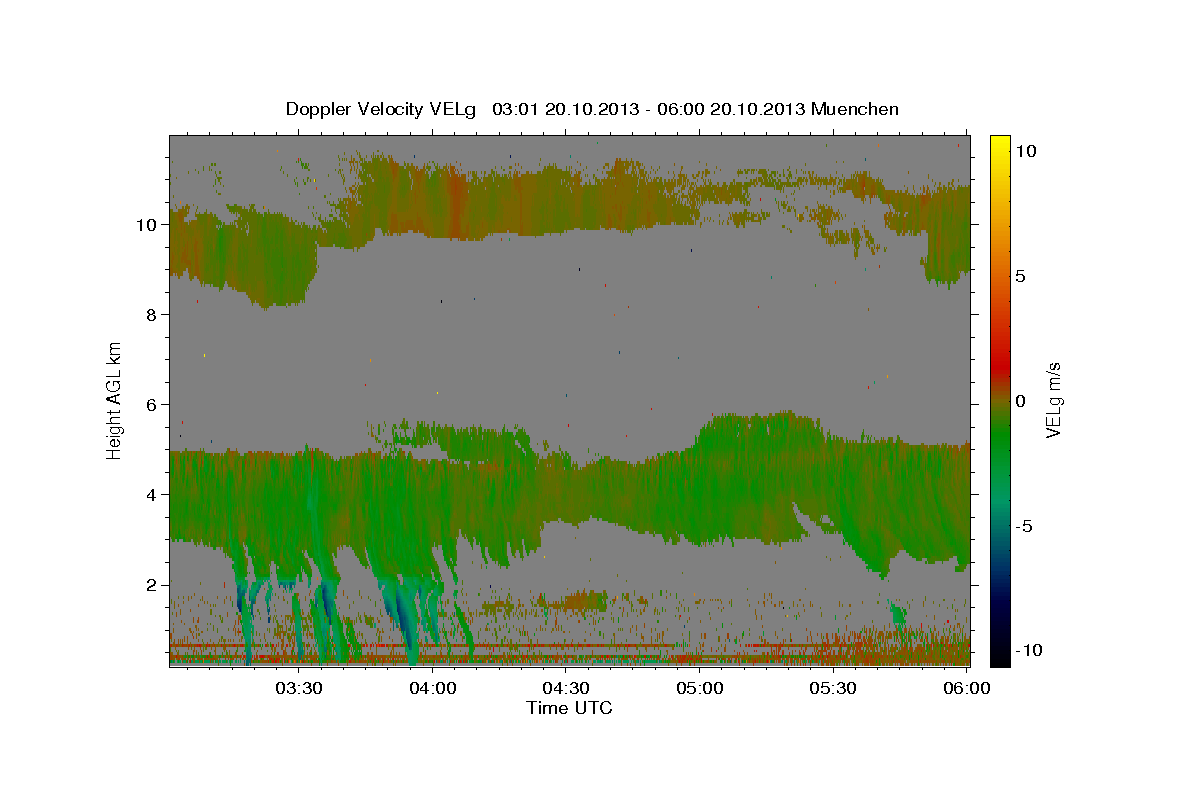The width and height of the screenshot is (1200, 800).
Task: Click the 03:30 time tick label
Action: pos(298,688)
